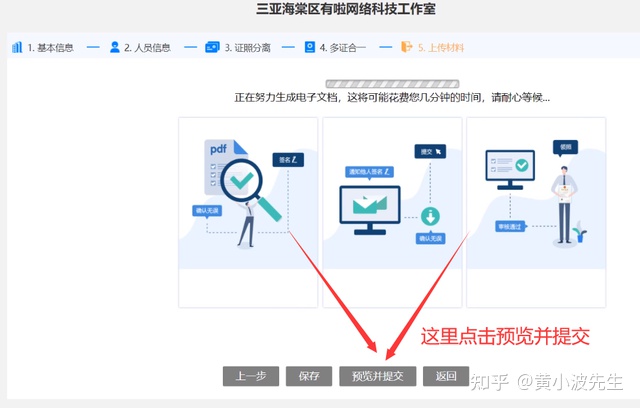640x408 pixels.
Task: Go to step 1. 基本信息 tab
Action: (x=50, y=48)
